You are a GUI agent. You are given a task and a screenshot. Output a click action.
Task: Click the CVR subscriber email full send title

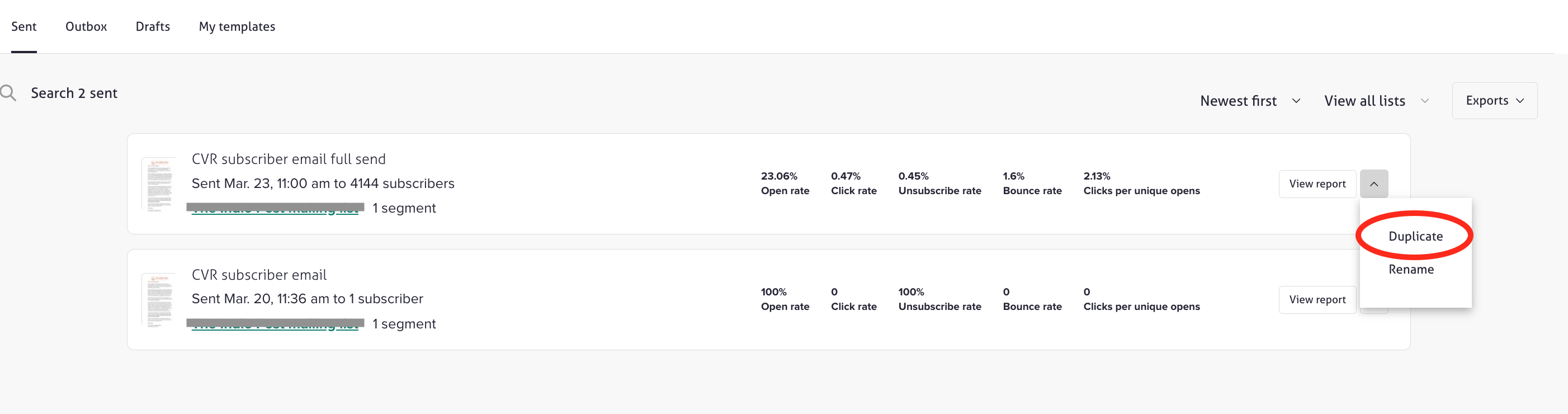pyautogui.click(x=289, y=159)
